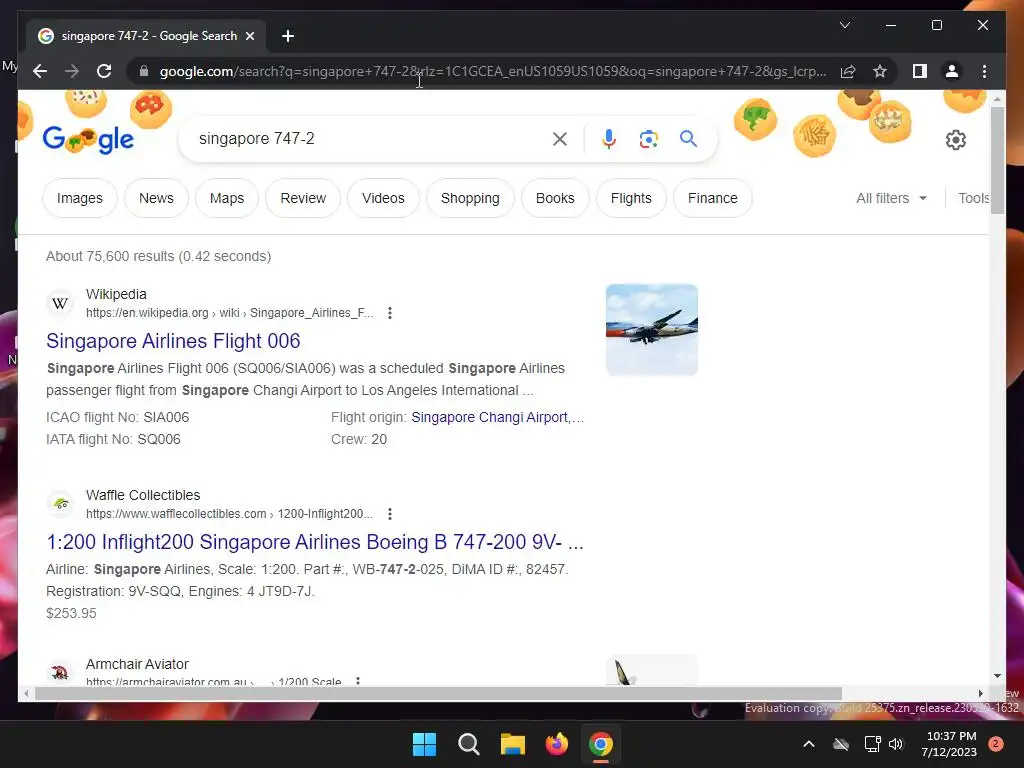Image resolution: width=1024 pixels, height=768 pixels.
Task: Select the Images filter
Action: click(x=80, y=198)
